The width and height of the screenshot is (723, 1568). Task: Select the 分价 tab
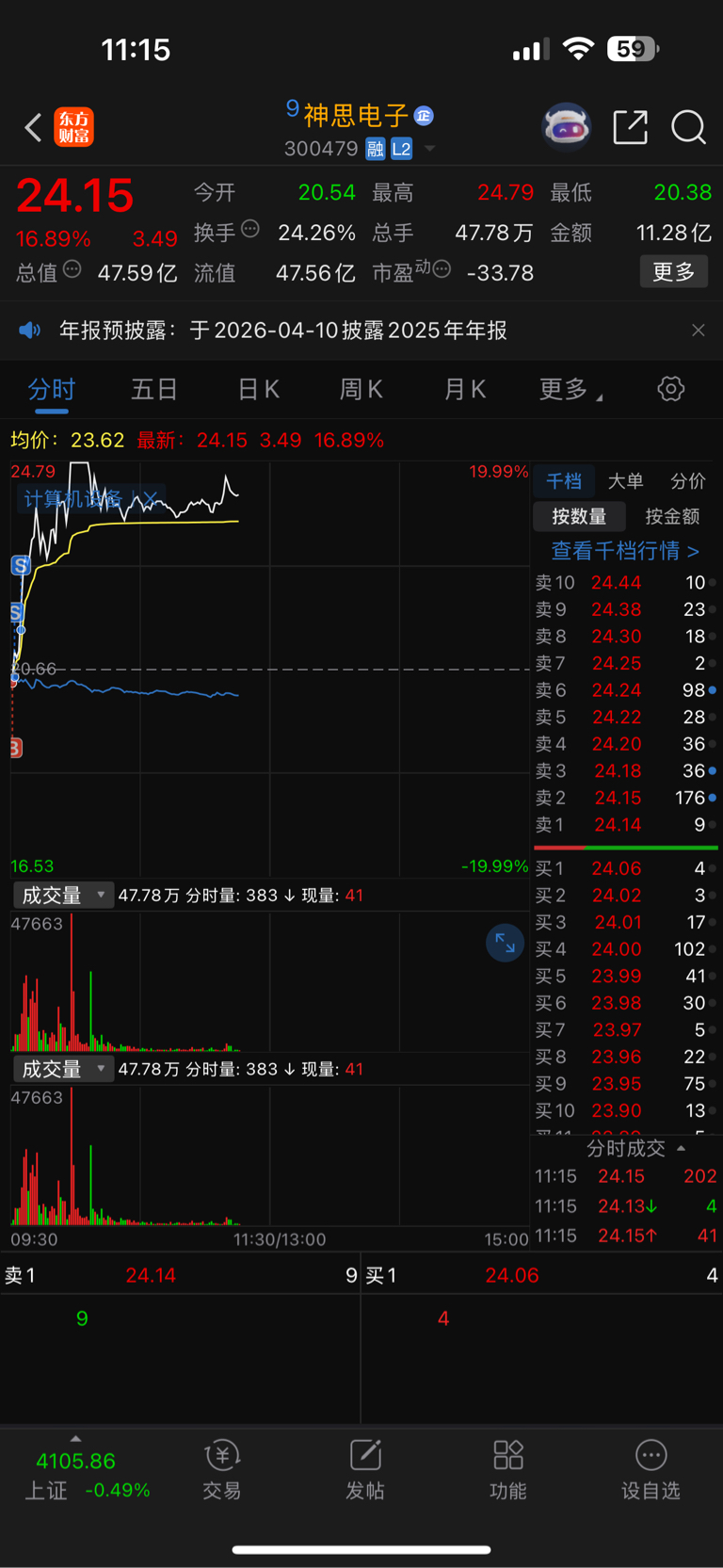coord(687,481)
